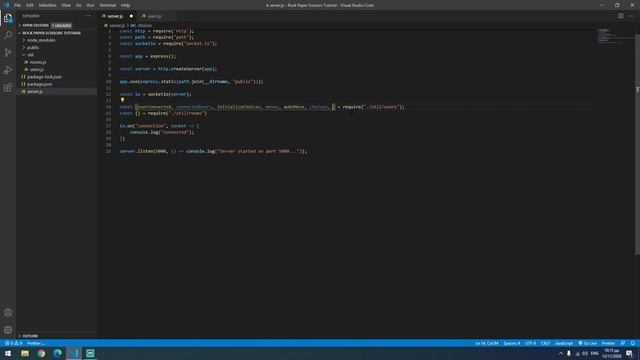
Task: Open the Windows Action Center icon
Action: click(x=629, y=353)
